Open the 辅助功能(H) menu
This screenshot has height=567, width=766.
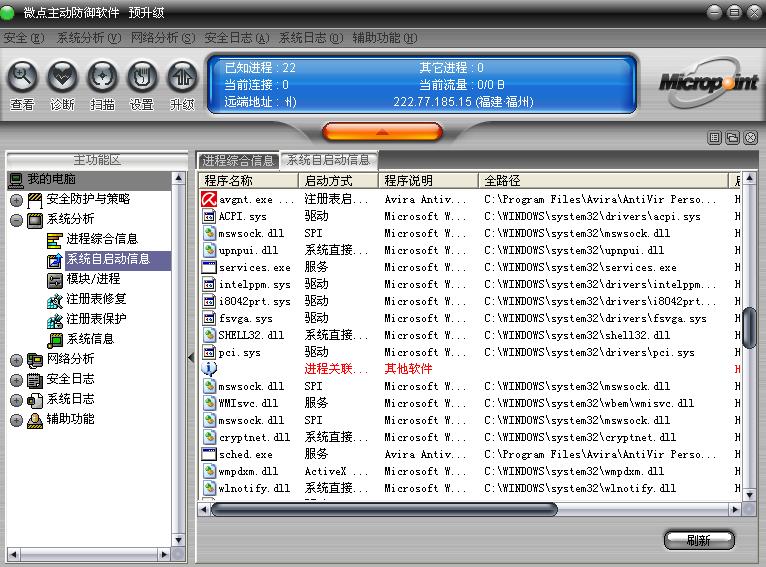pyautogui.click(x=385, y=38)
